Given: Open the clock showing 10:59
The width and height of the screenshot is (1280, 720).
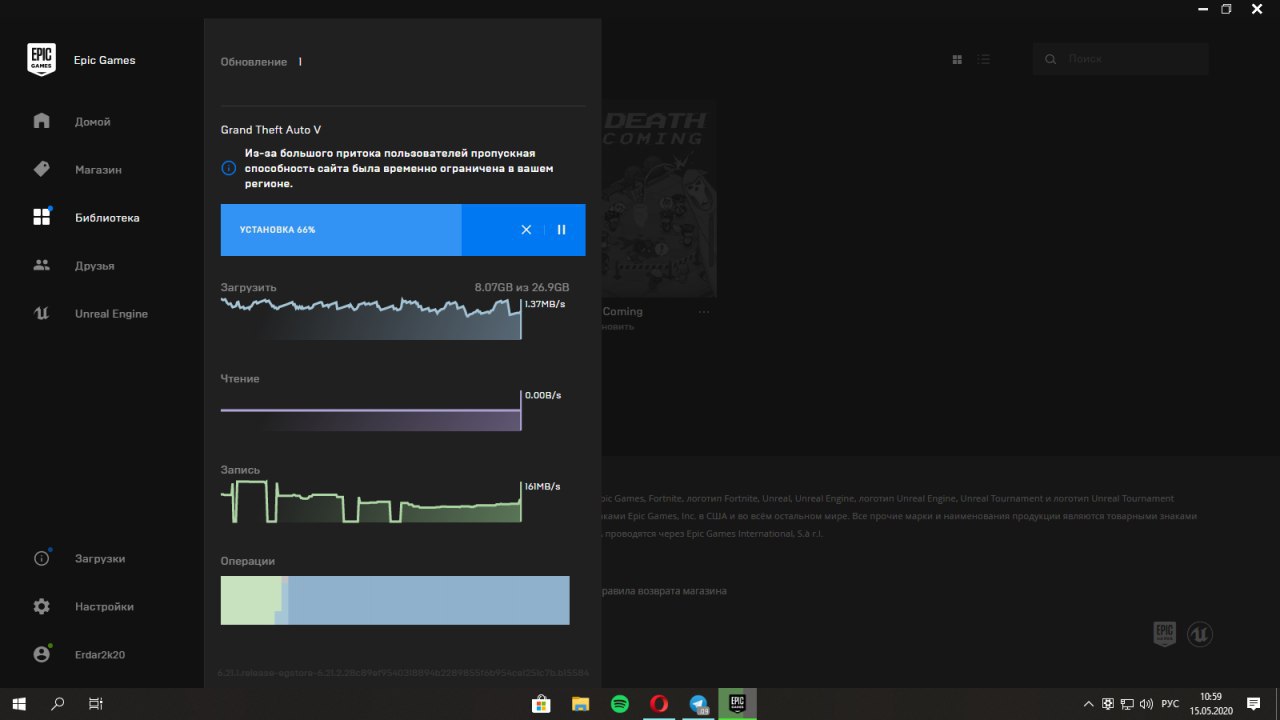Looking at the screenshot, I should [x=1211, y=704].
